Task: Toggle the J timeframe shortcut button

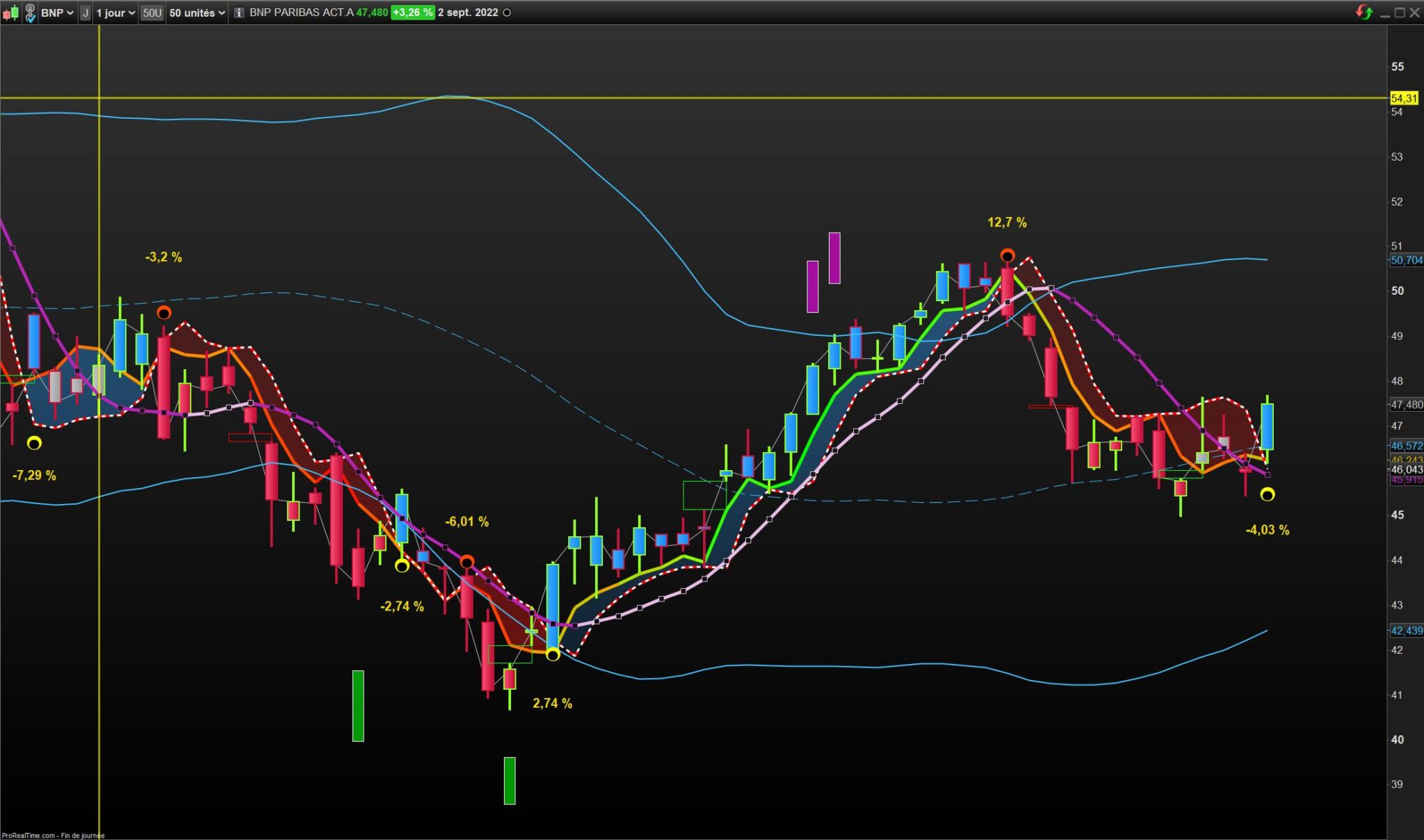Action: 85,13
